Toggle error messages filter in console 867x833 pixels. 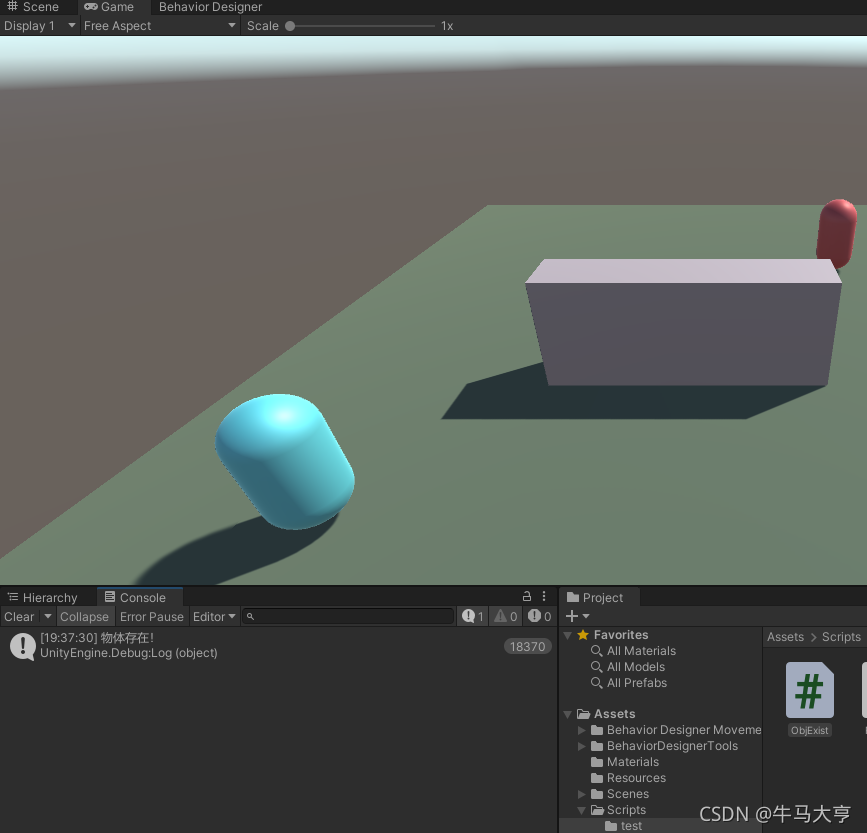pyautogui.click(x=539, y=616)
